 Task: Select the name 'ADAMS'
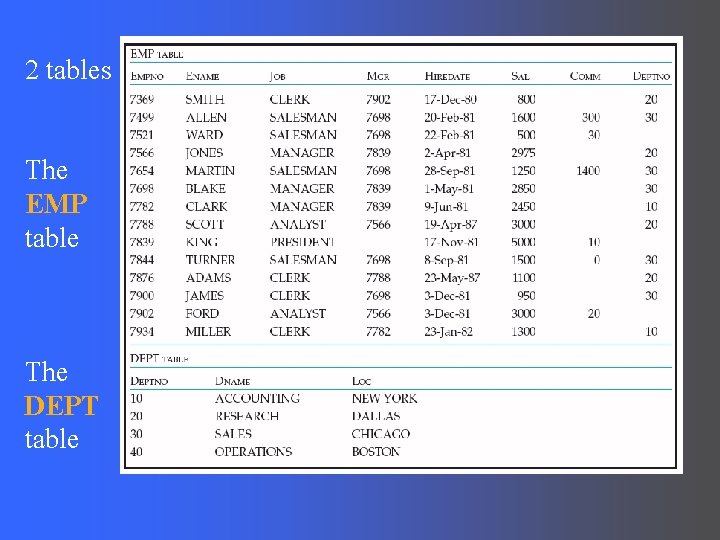point(208,278)
